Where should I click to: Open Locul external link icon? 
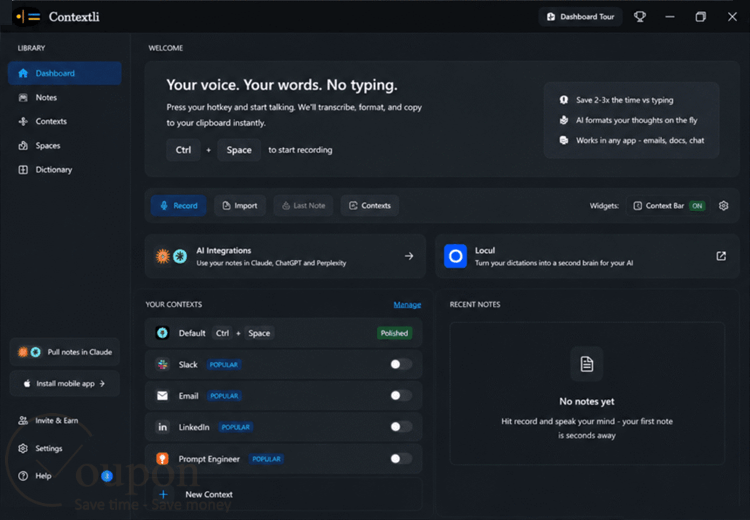(x=721, y=256)
